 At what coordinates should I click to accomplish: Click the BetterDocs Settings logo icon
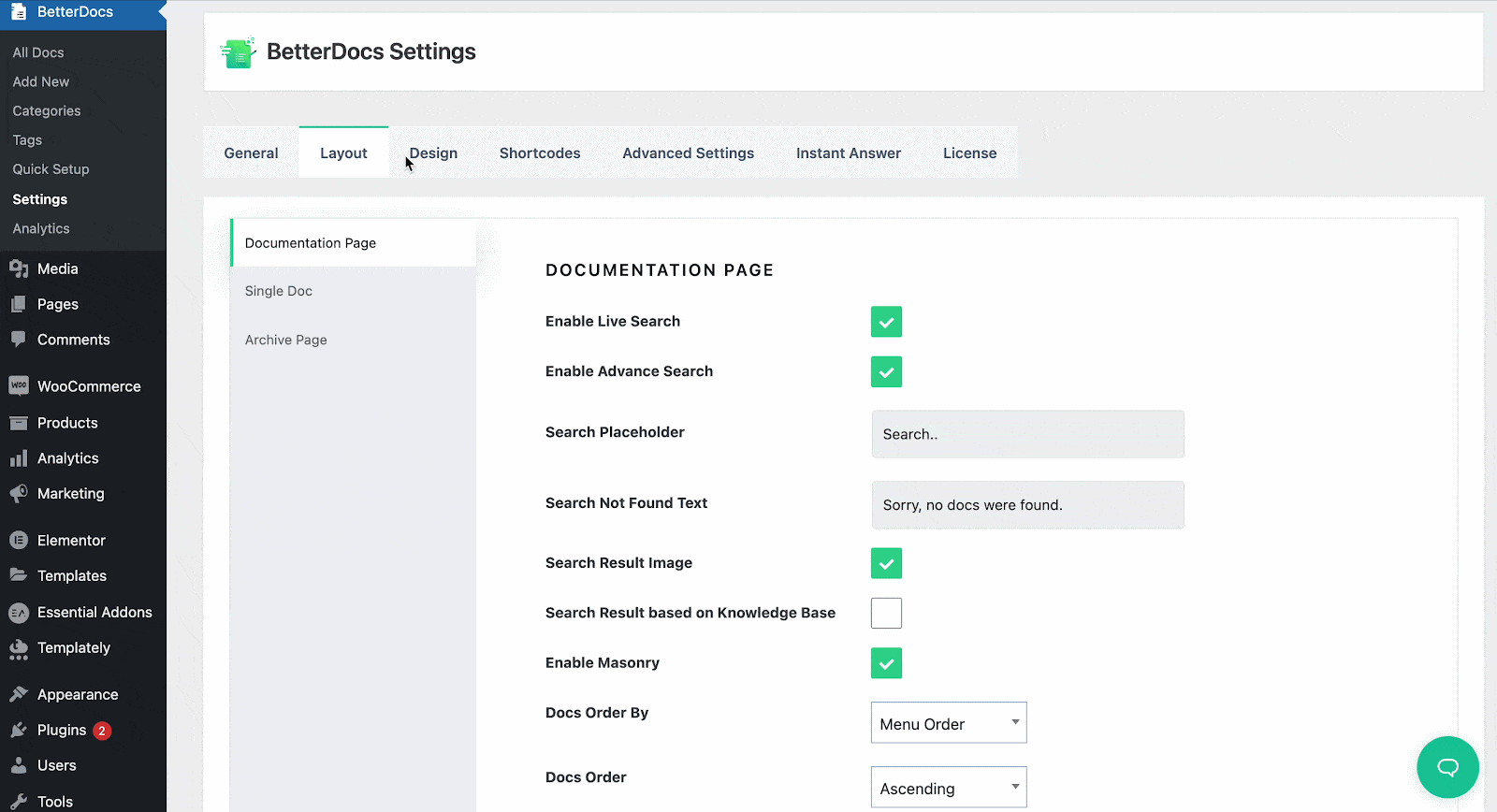[239, 52]
